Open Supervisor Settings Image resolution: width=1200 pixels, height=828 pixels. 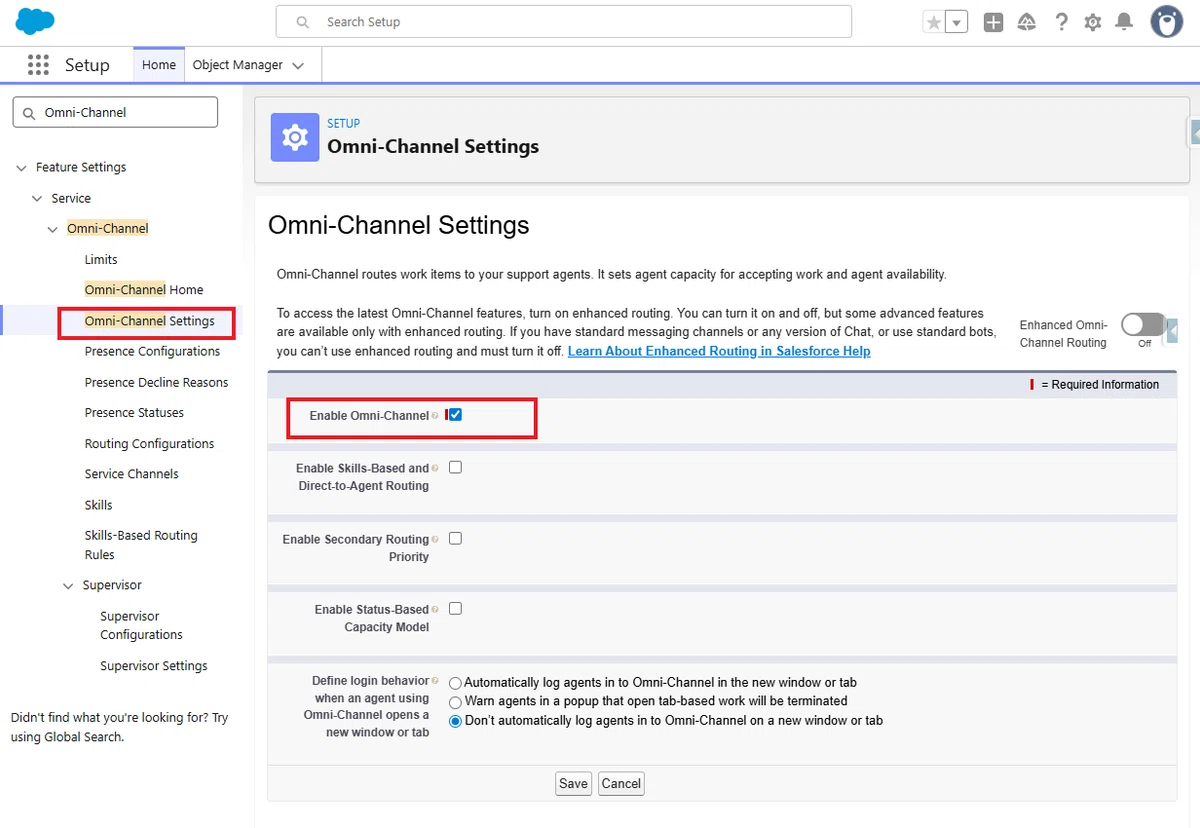[154, 666]
